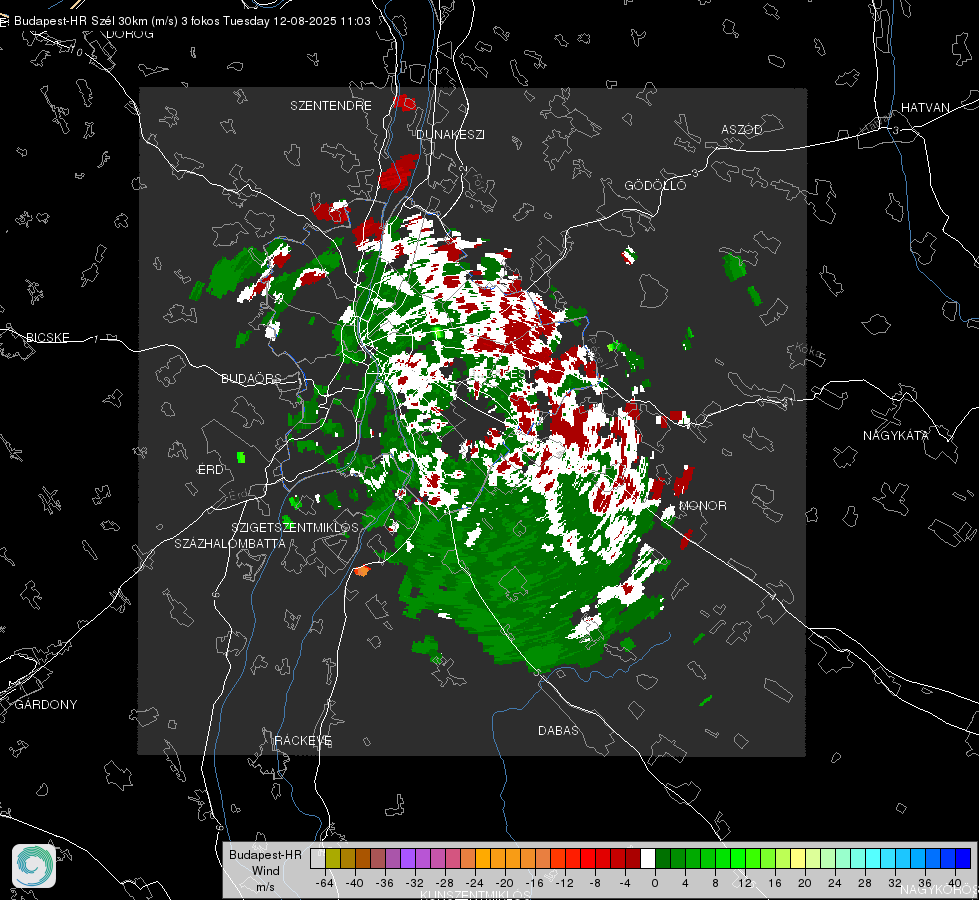Click the GÁRDONY town label
This screenshot has width=979, height=900.
(x=46, y=705)
